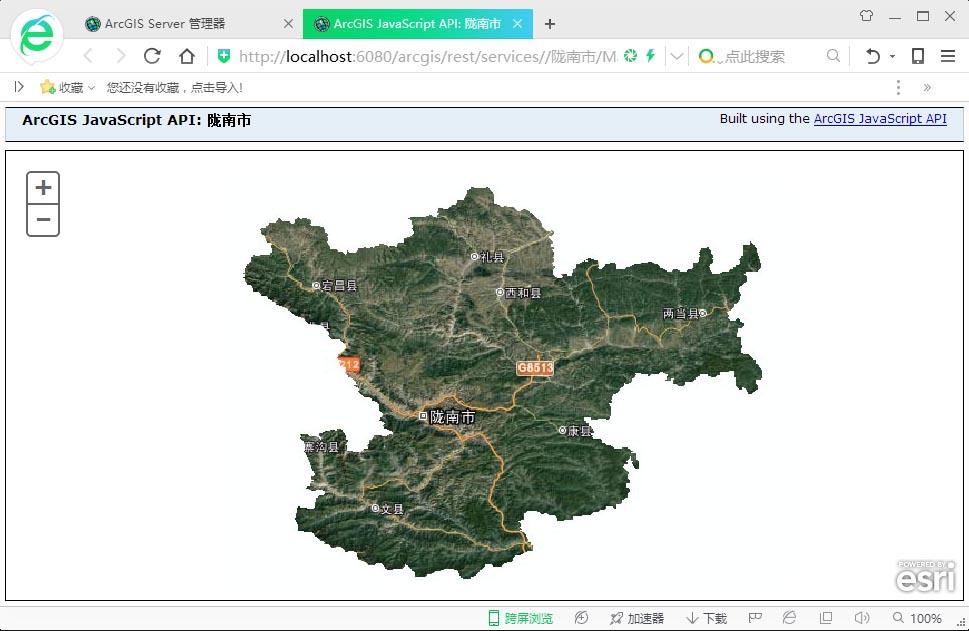Expand the bookmarks bar overflow chevrons
The width and height of the screenshot is (969, 631).
[x=927, y=88]
